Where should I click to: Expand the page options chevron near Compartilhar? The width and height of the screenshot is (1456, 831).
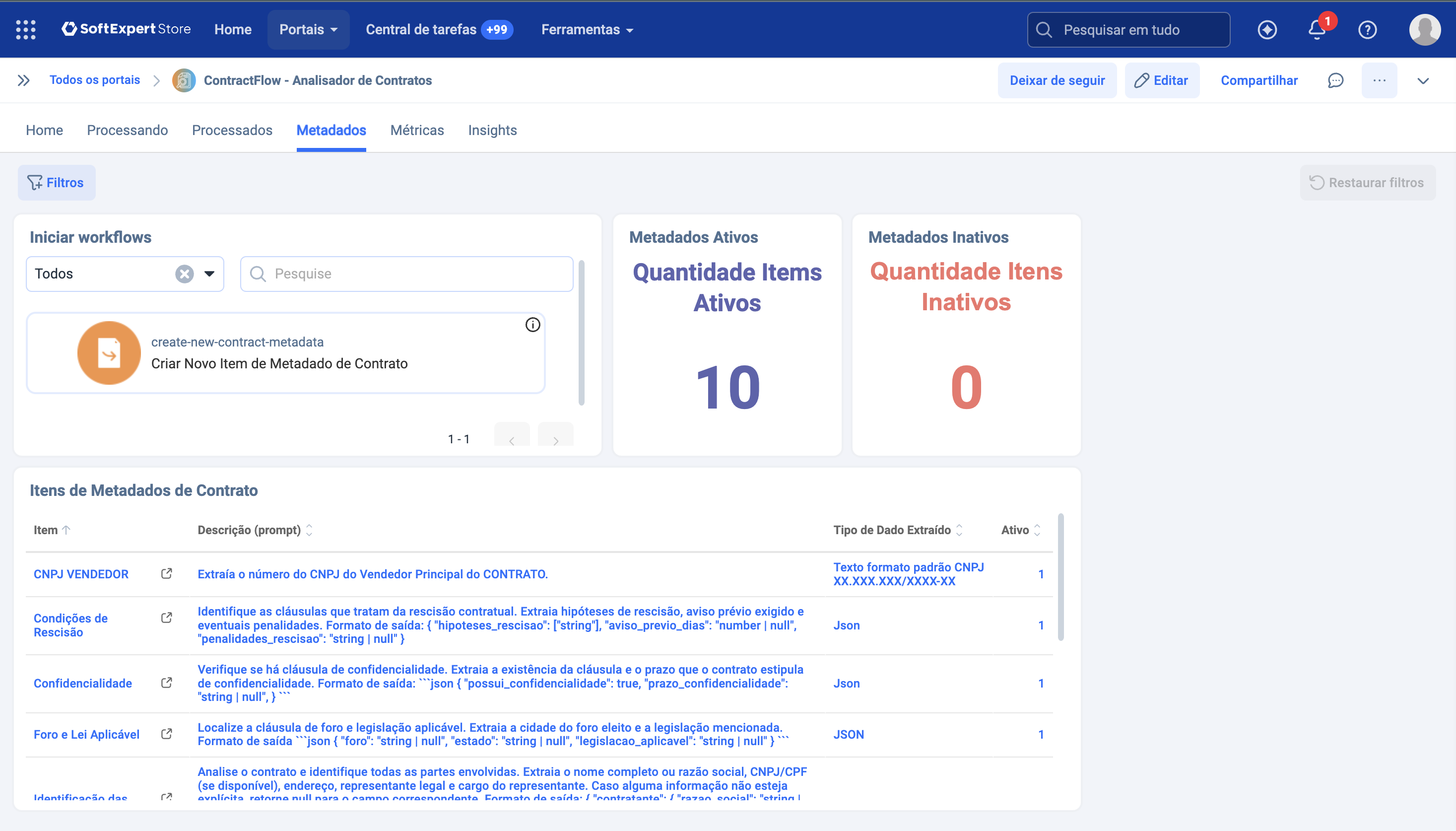pos(1422,80)
